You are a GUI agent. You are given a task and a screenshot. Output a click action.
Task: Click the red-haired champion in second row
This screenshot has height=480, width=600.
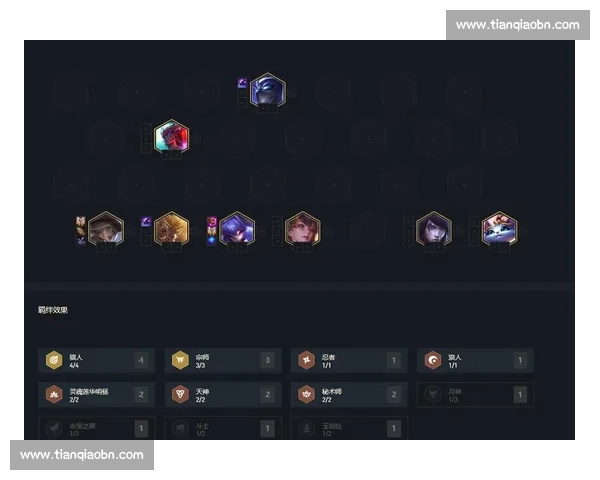coord(172,137)
